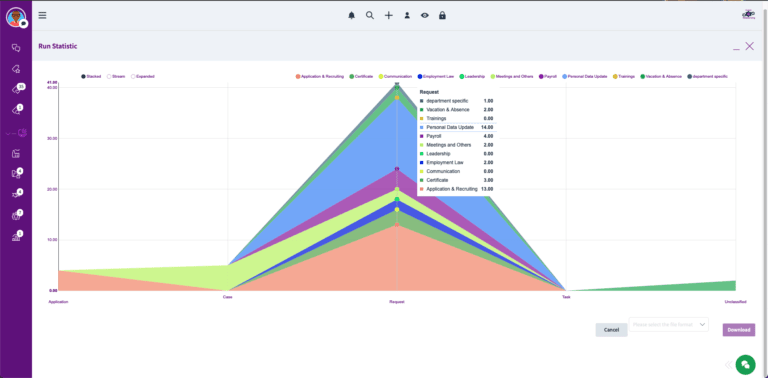Open the file format dropdown
The height and width of the screenshot is (378, 768).
[x=669, y=324]
